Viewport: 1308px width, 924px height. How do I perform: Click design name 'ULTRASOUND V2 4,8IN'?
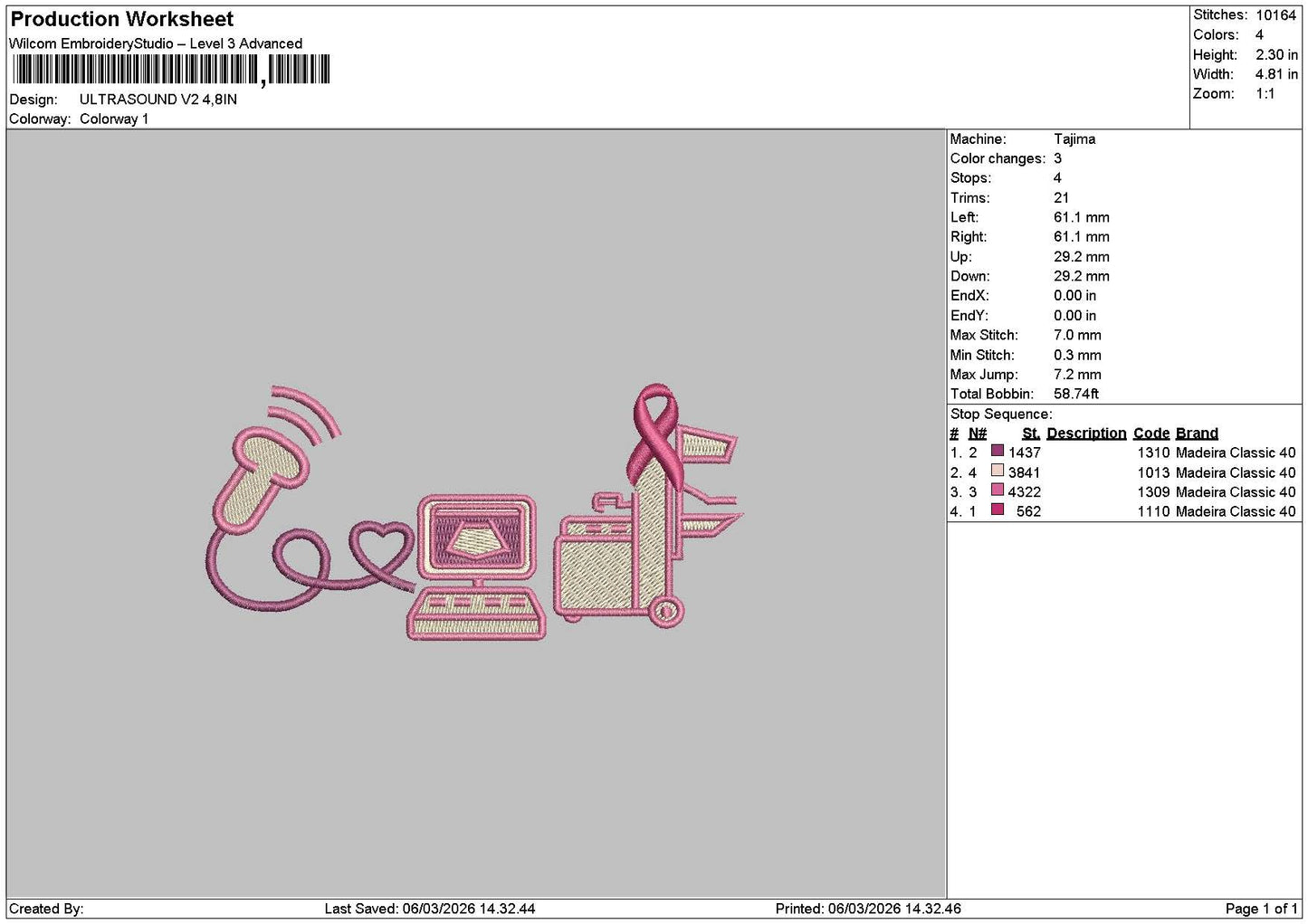click(158, 100)
